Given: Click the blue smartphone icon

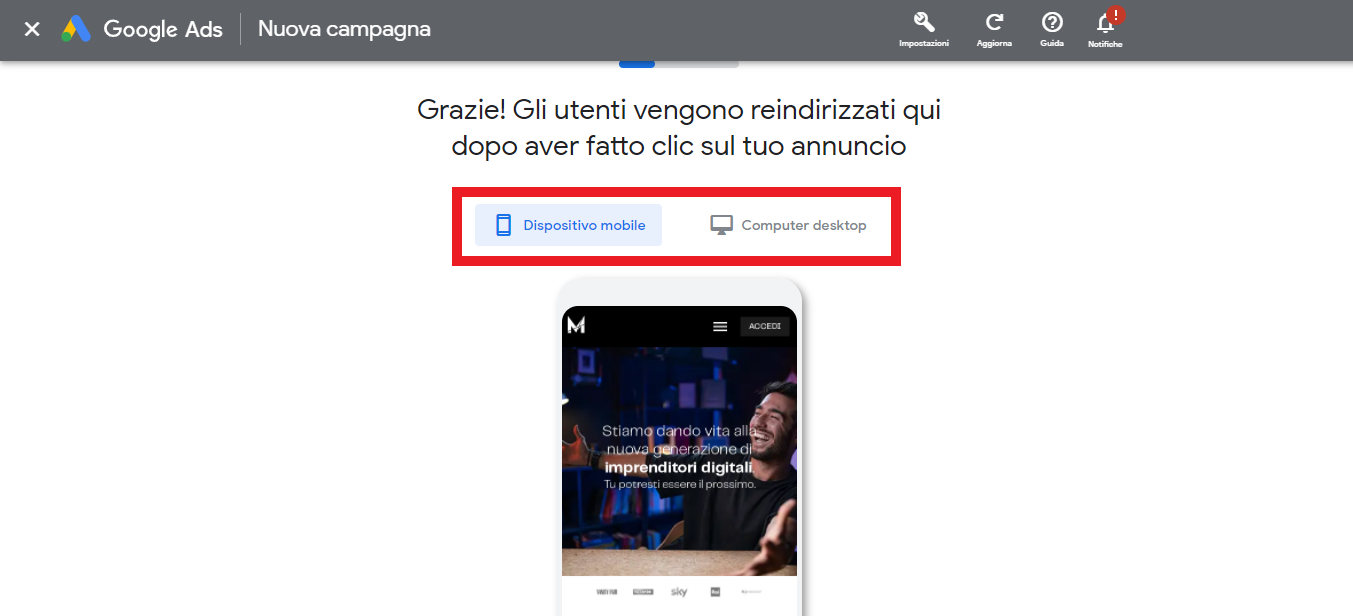Looking at the screenshot, I should [x=504, y=225].
